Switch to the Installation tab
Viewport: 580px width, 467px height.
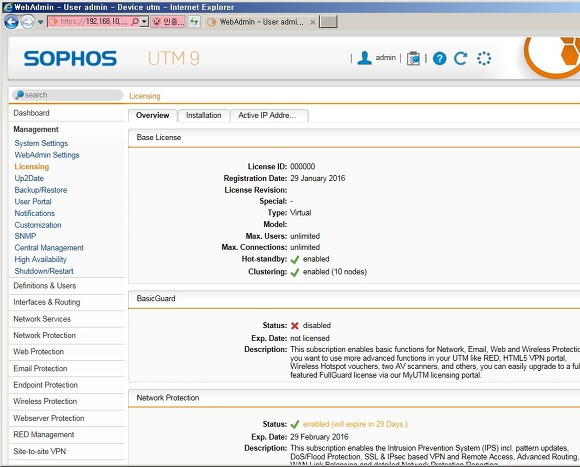(203, 115)
